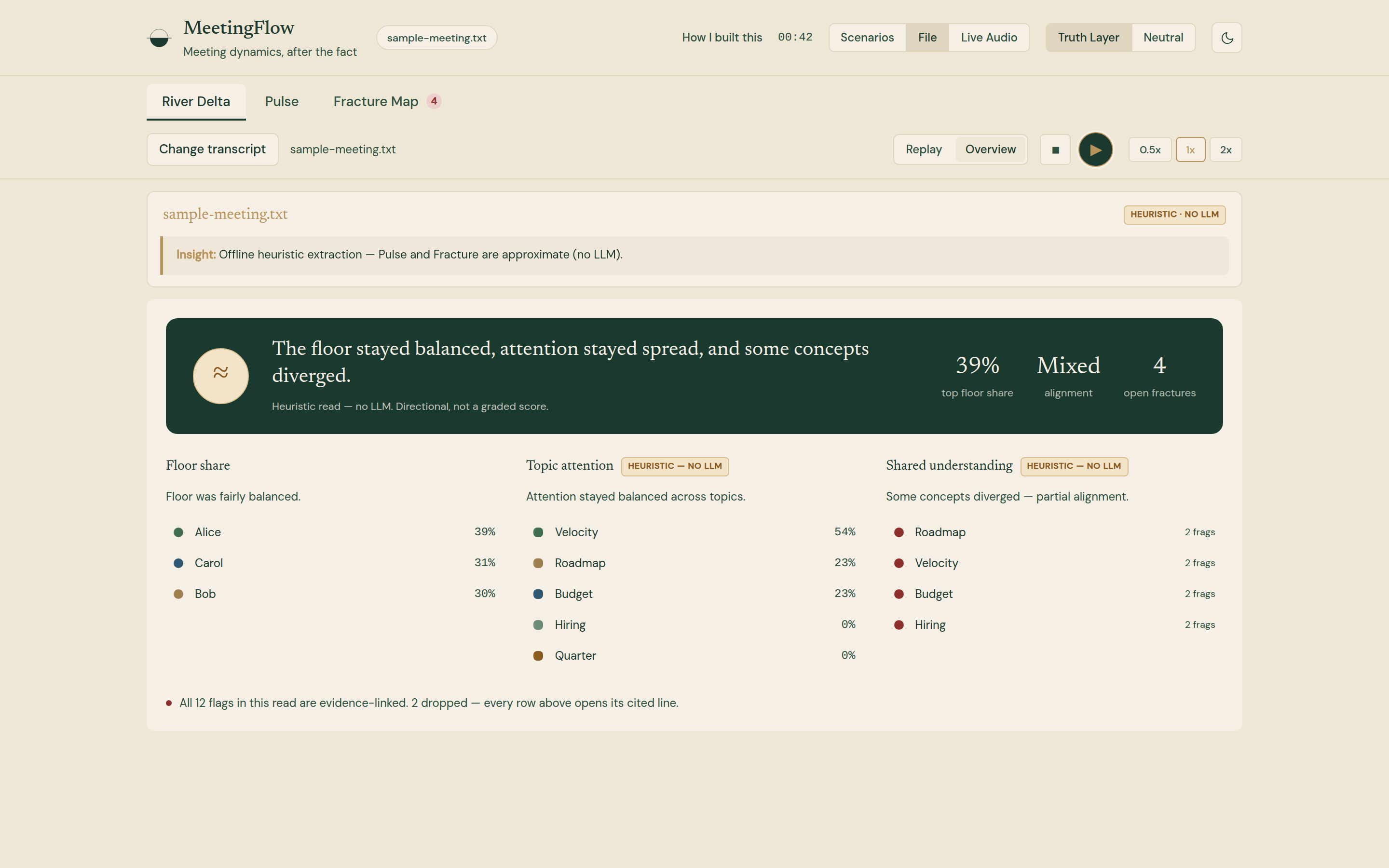The width and height of the screenshot is (1389, 868).
Task: Open the Quarter 0% topic attention row
Action: [x=694, y=656]
